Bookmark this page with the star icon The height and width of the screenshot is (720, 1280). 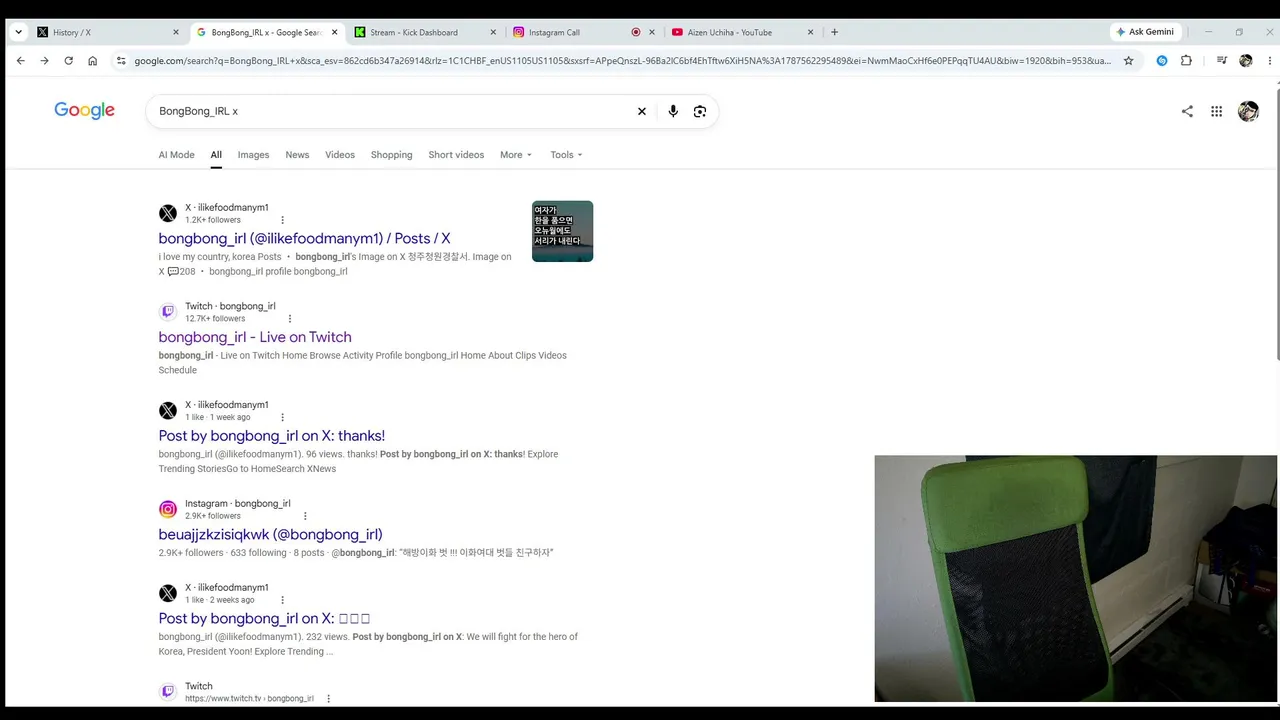pyautogui.click(x=1129, y=61)
